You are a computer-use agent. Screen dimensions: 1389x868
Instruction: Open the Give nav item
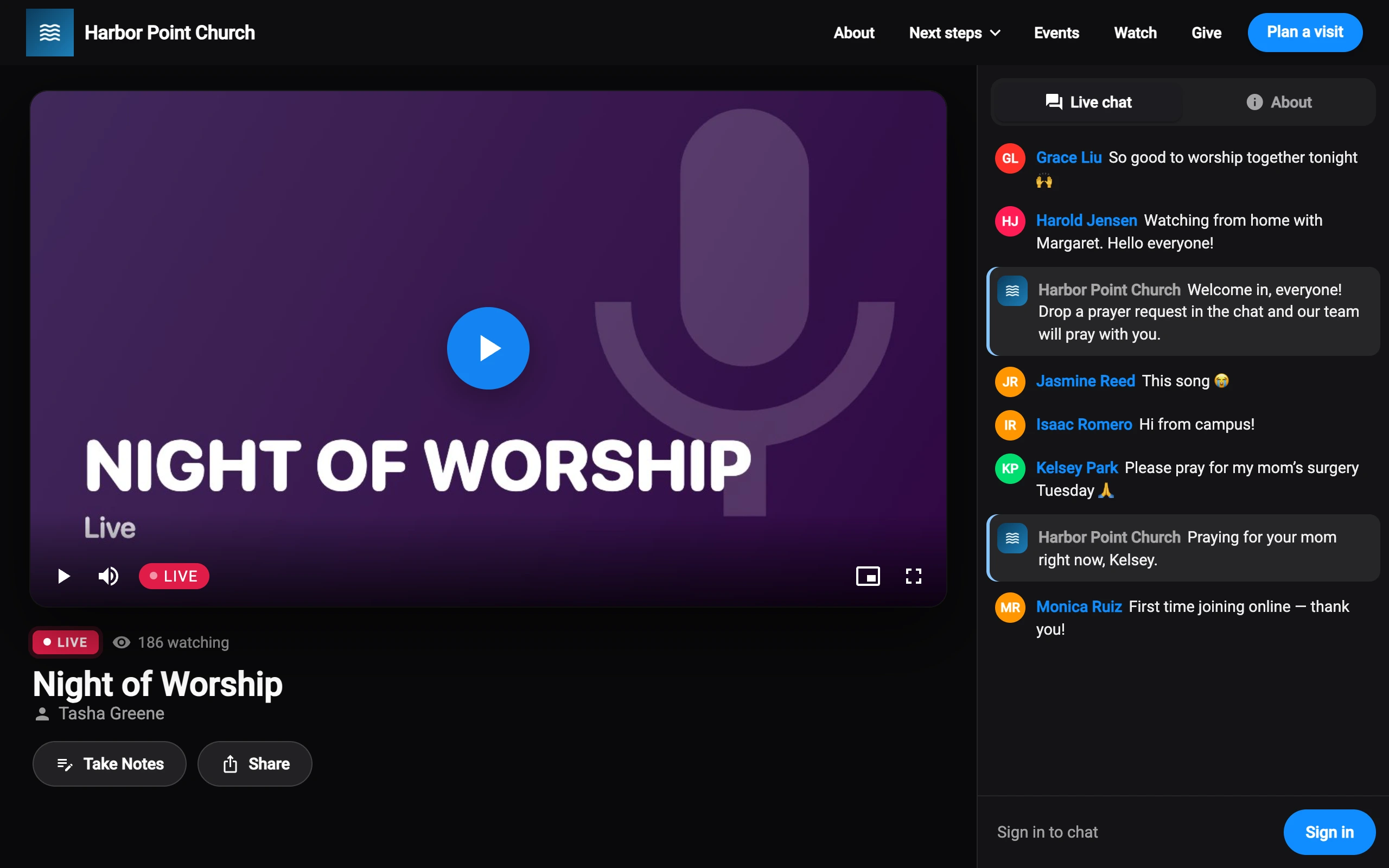1206,33
